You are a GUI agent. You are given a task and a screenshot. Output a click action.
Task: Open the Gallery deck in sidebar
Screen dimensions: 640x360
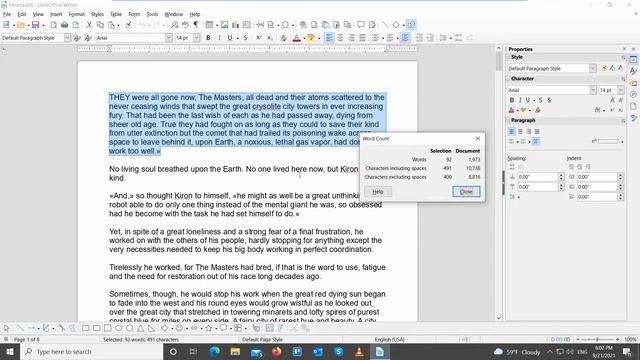[x=633, y=83]
